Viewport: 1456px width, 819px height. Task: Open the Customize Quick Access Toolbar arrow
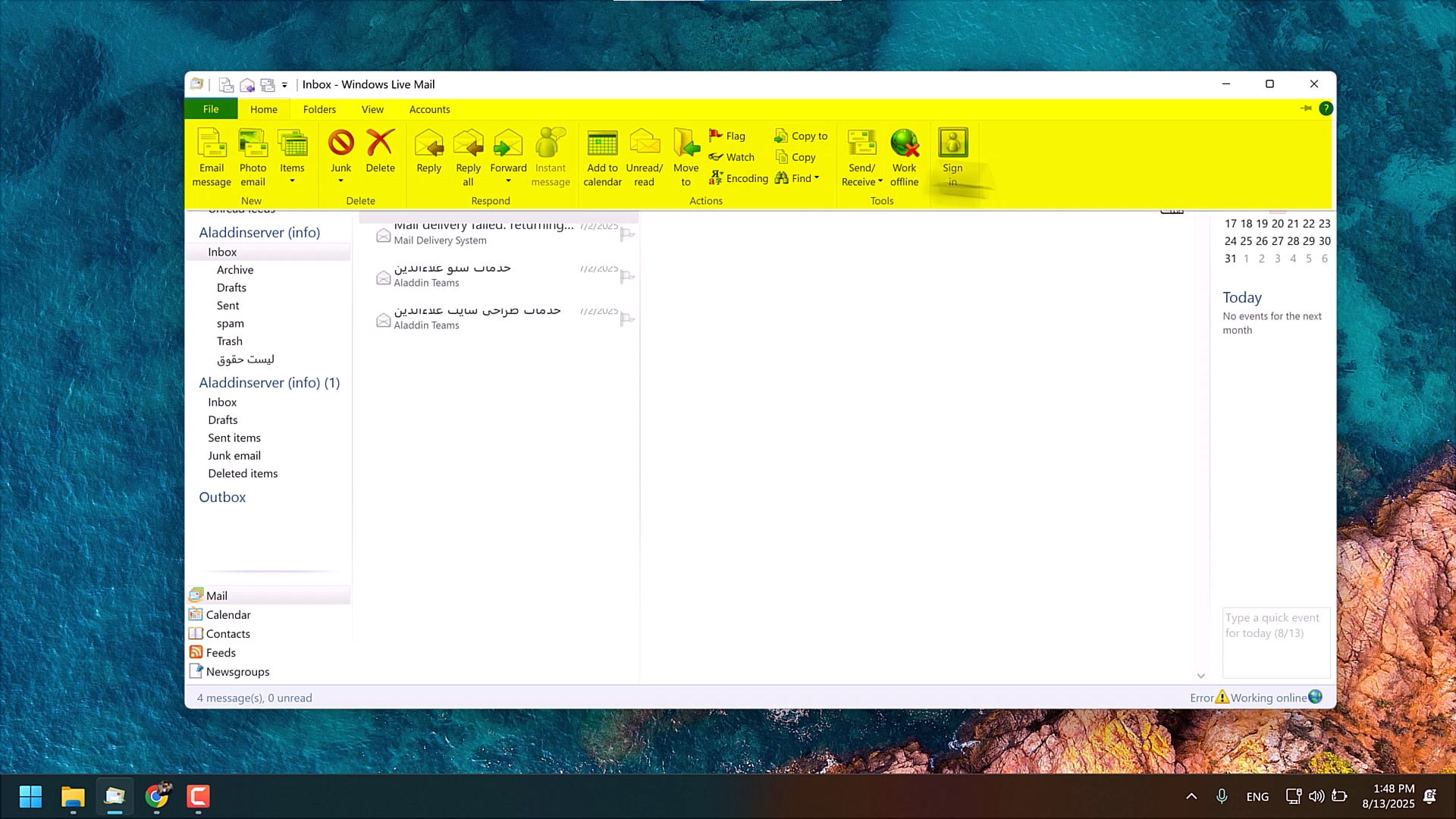tap(284, 85)
